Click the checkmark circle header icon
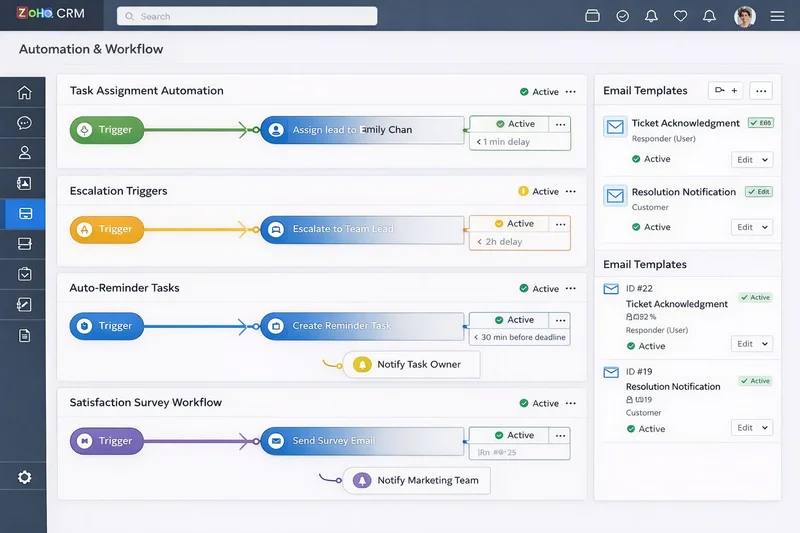The width and height of the screenshot is (800, 533). coord(622,16)
